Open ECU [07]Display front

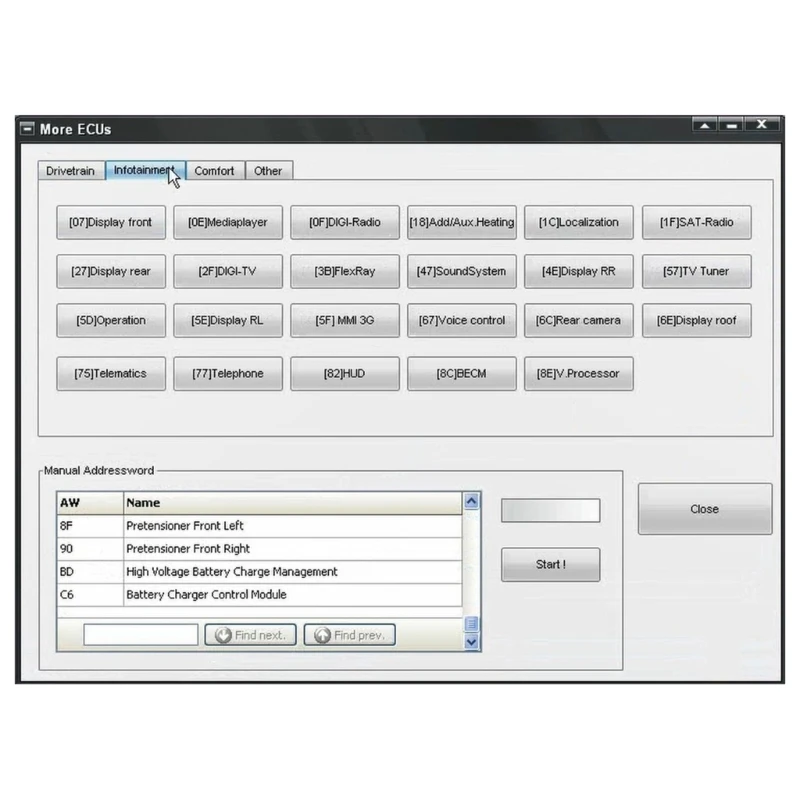[111, 222]
